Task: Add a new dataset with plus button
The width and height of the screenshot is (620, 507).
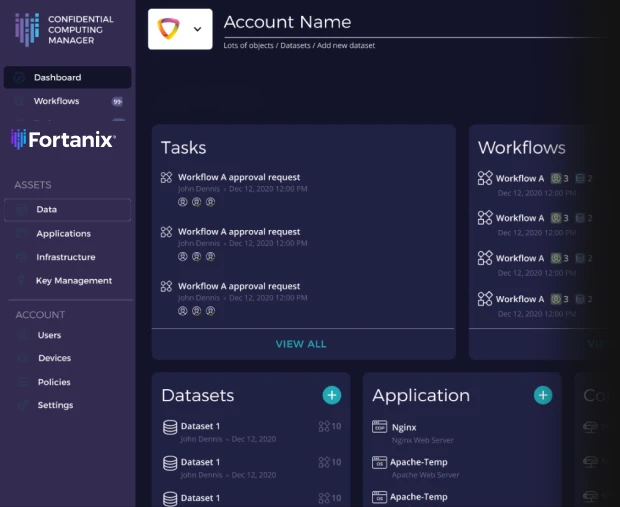Action: (332, 395)
